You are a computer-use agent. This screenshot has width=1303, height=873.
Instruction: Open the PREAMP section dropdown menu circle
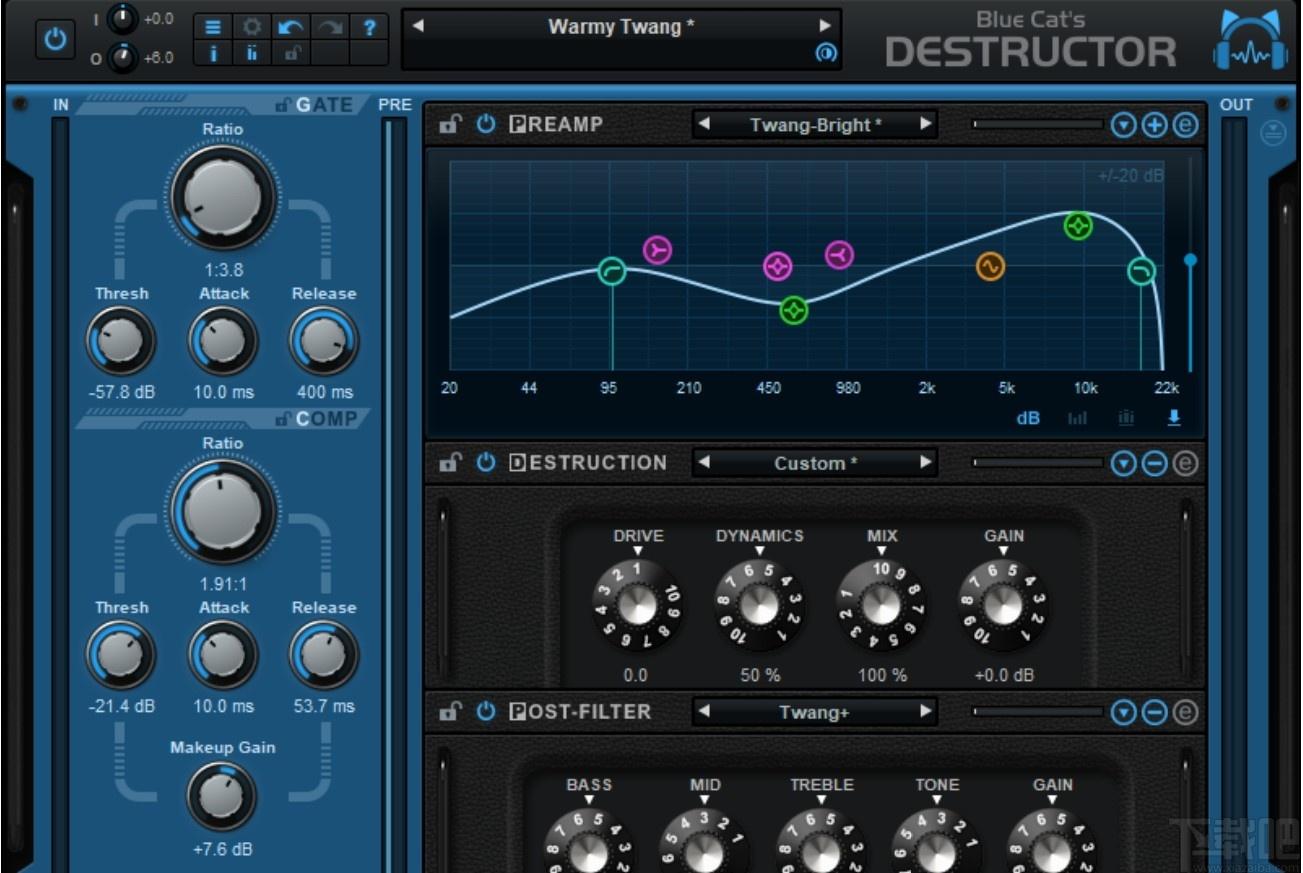click(x=1124, y=125)
